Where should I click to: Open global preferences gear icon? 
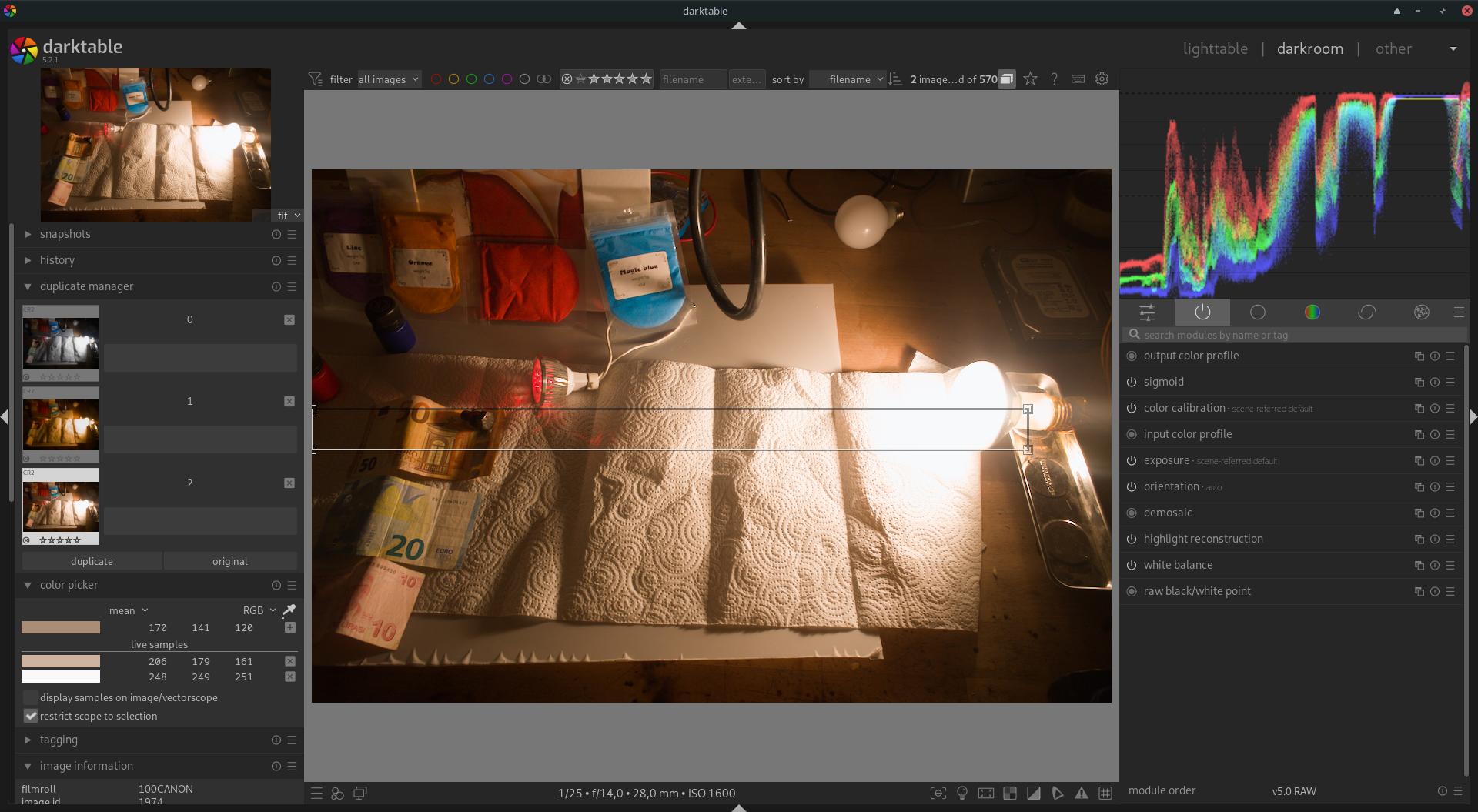point(1102,79)
